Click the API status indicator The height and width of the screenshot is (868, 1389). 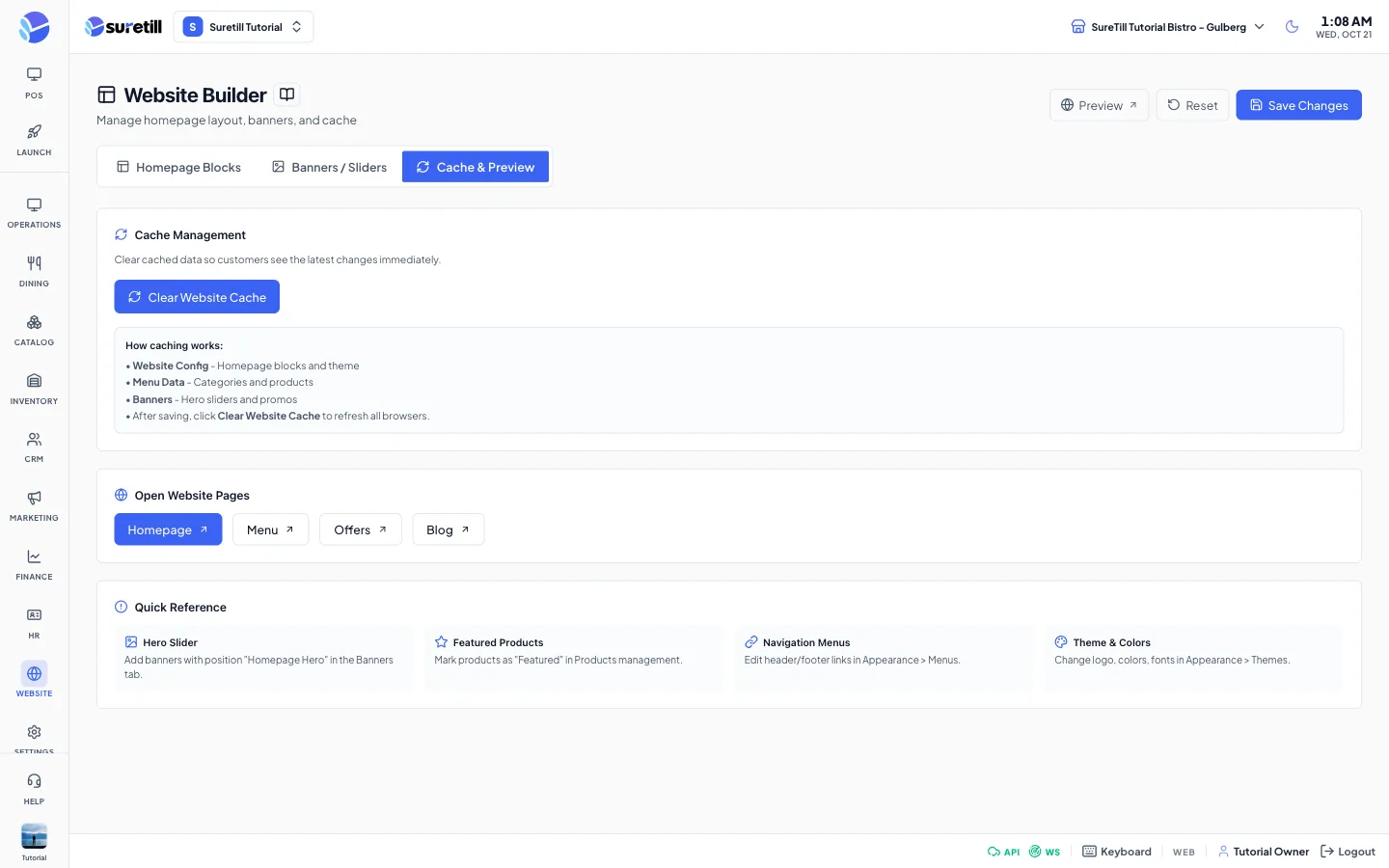(x=1003, y=852)
